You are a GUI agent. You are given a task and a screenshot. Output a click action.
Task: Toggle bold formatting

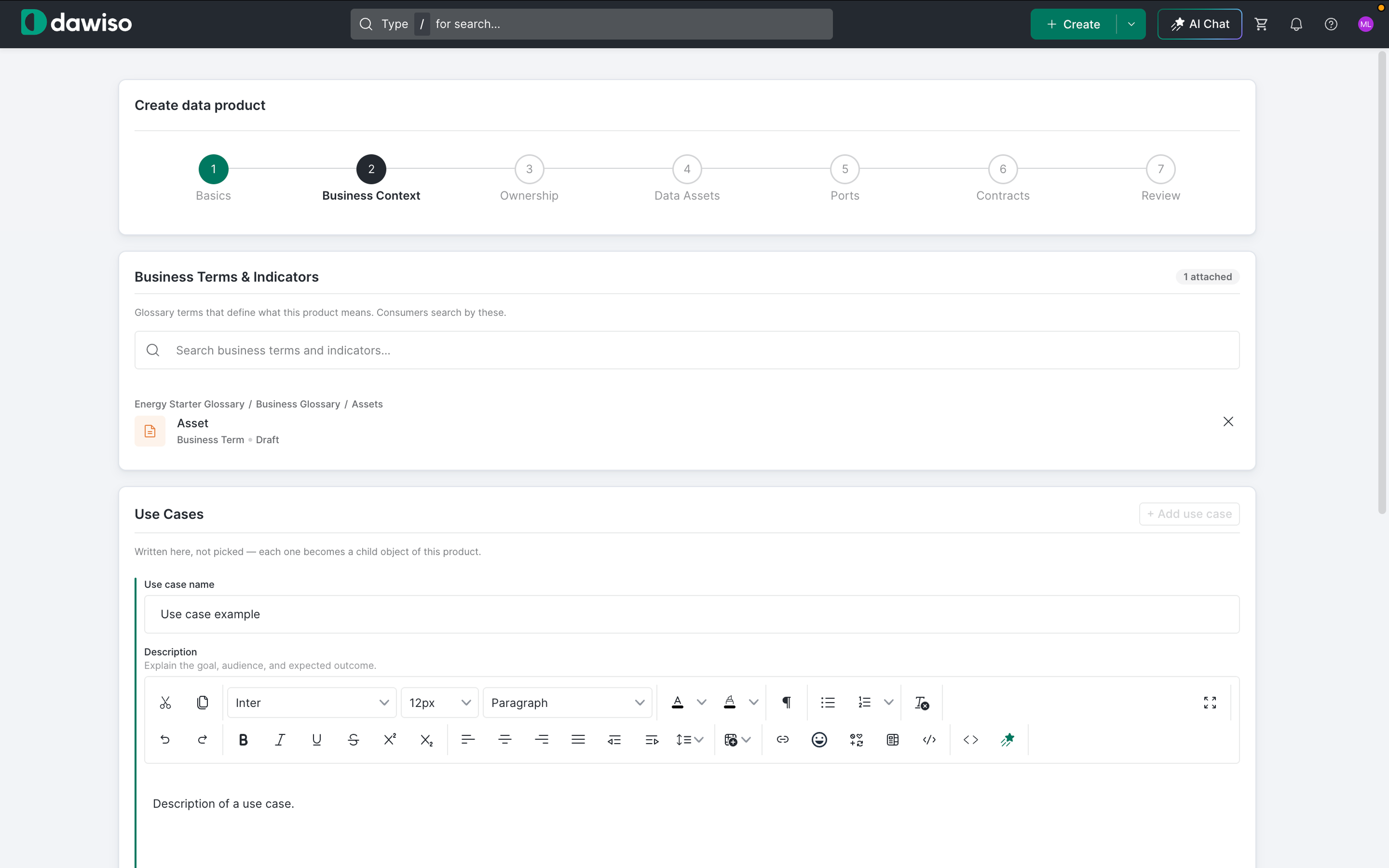(x=244, y=739)
